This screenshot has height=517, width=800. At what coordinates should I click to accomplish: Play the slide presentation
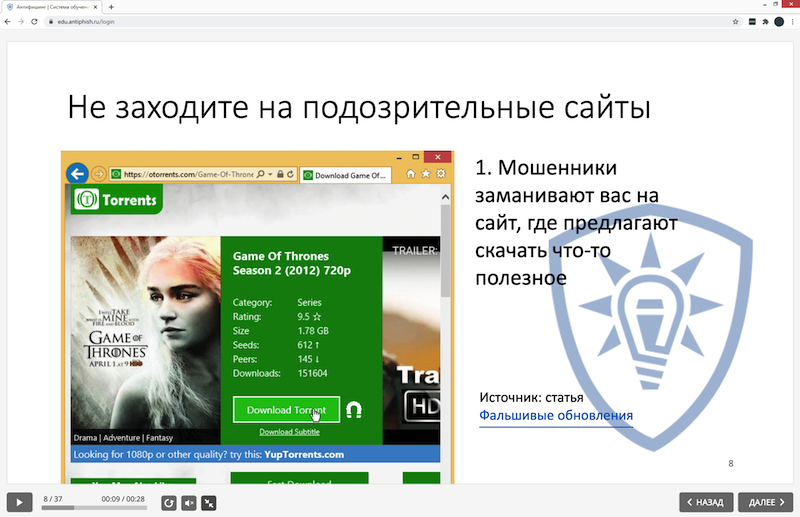tap(19, 502)
